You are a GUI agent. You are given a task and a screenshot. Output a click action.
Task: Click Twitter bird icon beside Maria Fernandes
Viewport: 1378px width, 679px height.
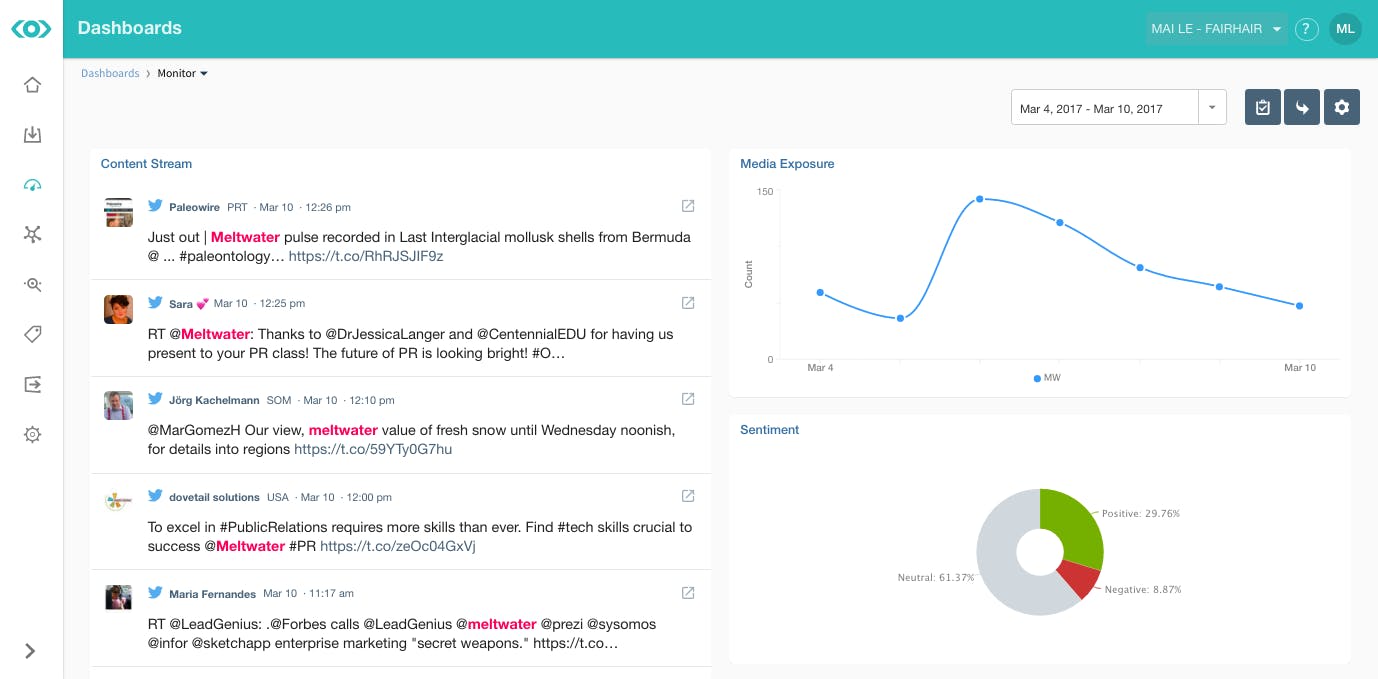(x=155, y=592)
